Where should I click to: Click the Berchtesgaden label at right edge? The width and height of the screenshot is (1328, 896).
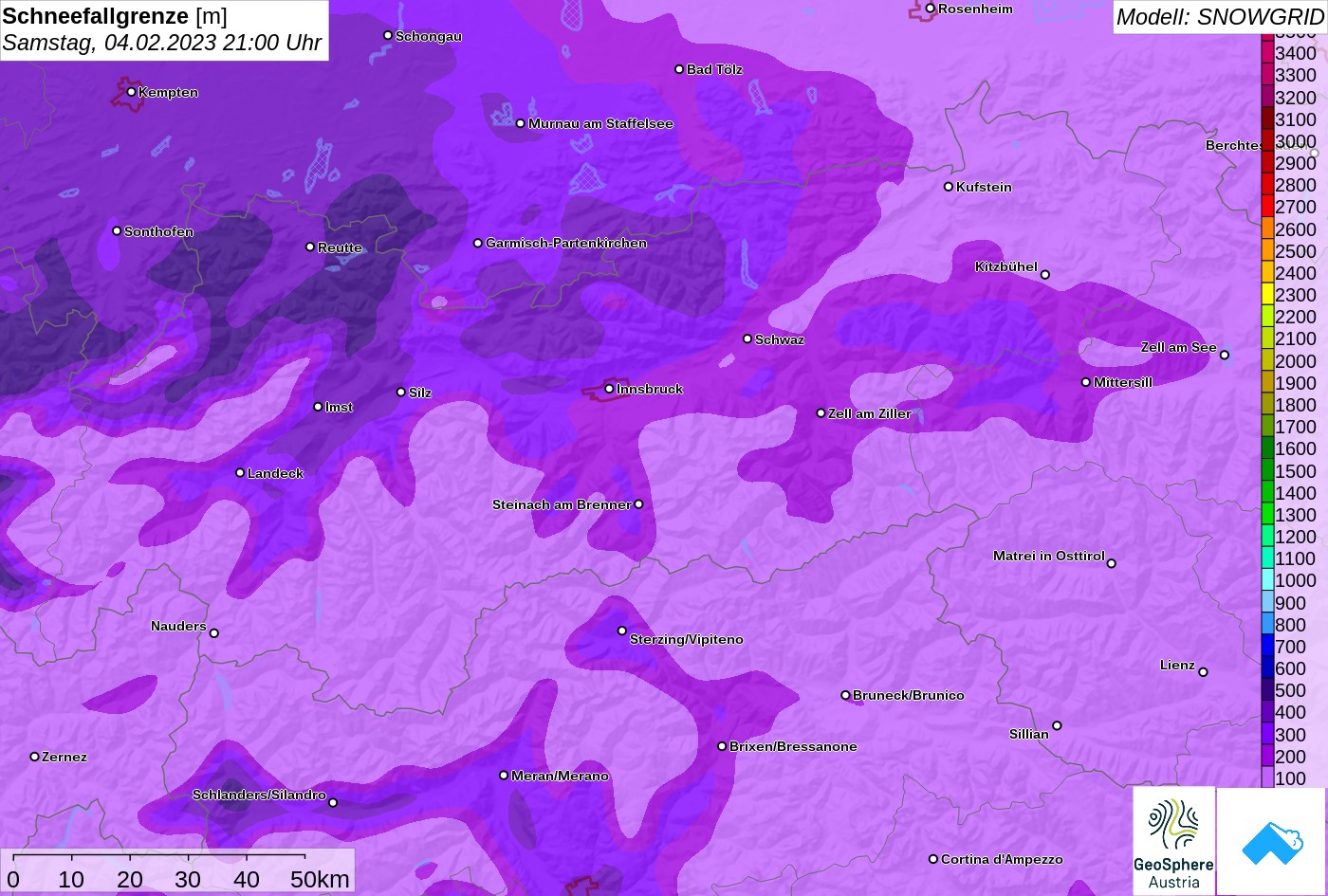point(1259,145)
